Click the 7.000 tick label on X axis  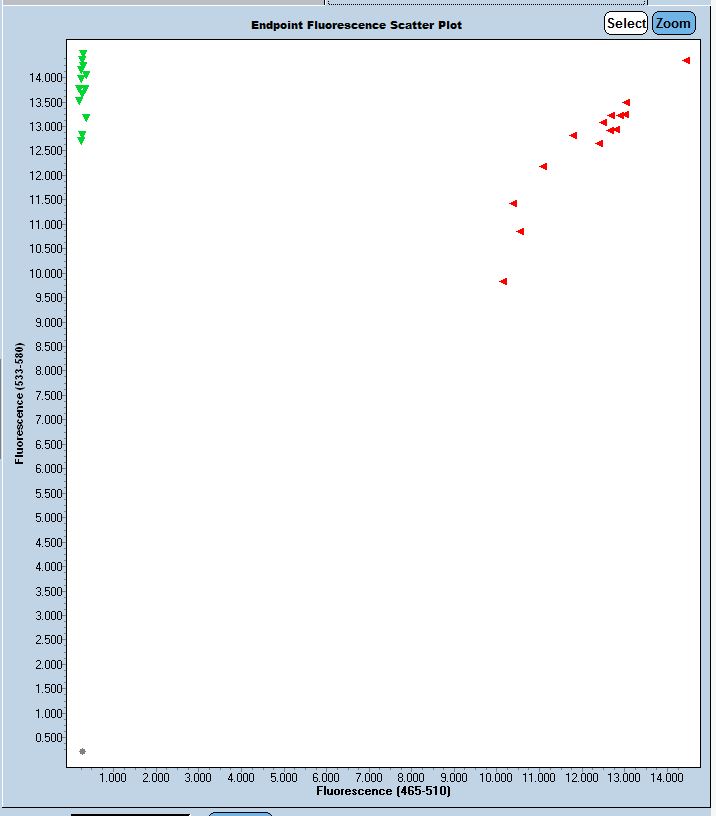(369, 777)
